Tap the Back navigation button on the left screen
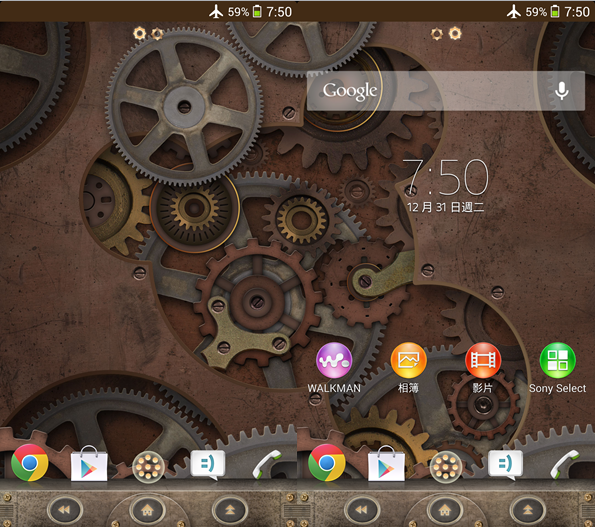595x527 pixels. 65,510
